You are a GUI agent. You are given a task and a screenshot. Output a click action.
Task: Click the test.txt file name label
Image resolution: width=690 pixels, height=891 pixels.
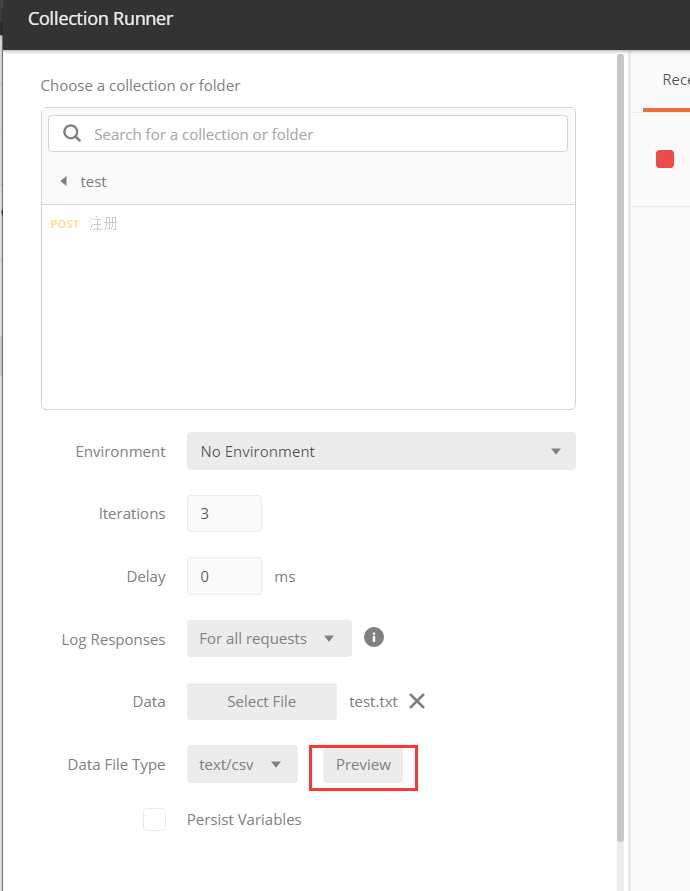tap(373, 702)
